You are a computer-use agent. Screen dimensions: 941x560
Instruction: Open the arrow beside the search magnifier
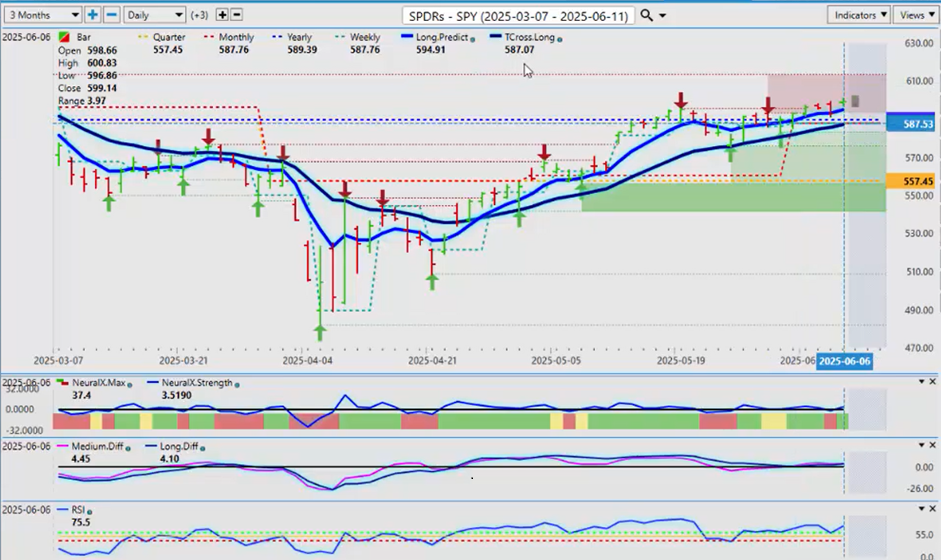click(x=663, y=16)
